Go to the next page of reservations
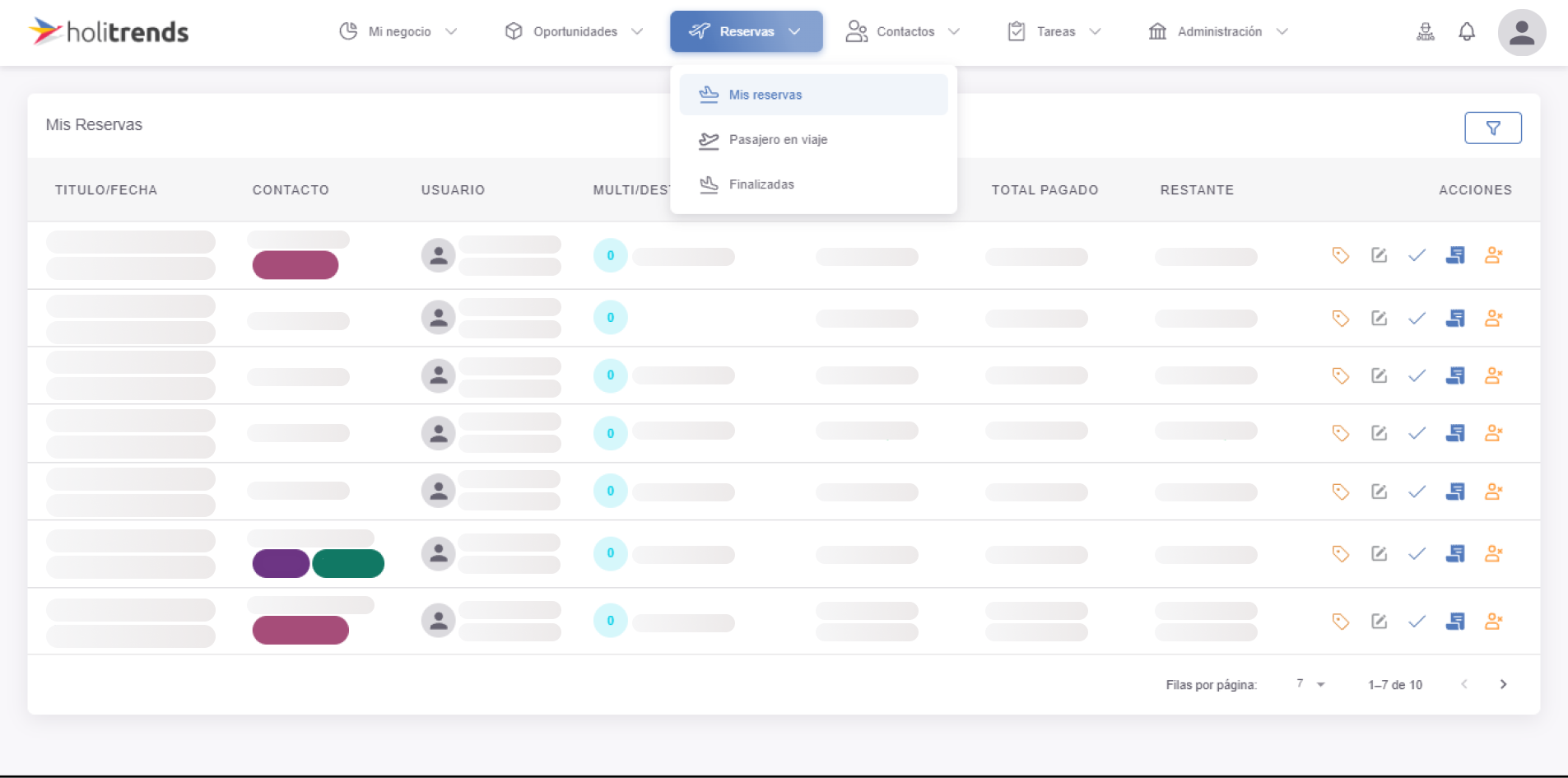Image resolution: width=1568 pixels, height=778 pixels. point(1503,684)
